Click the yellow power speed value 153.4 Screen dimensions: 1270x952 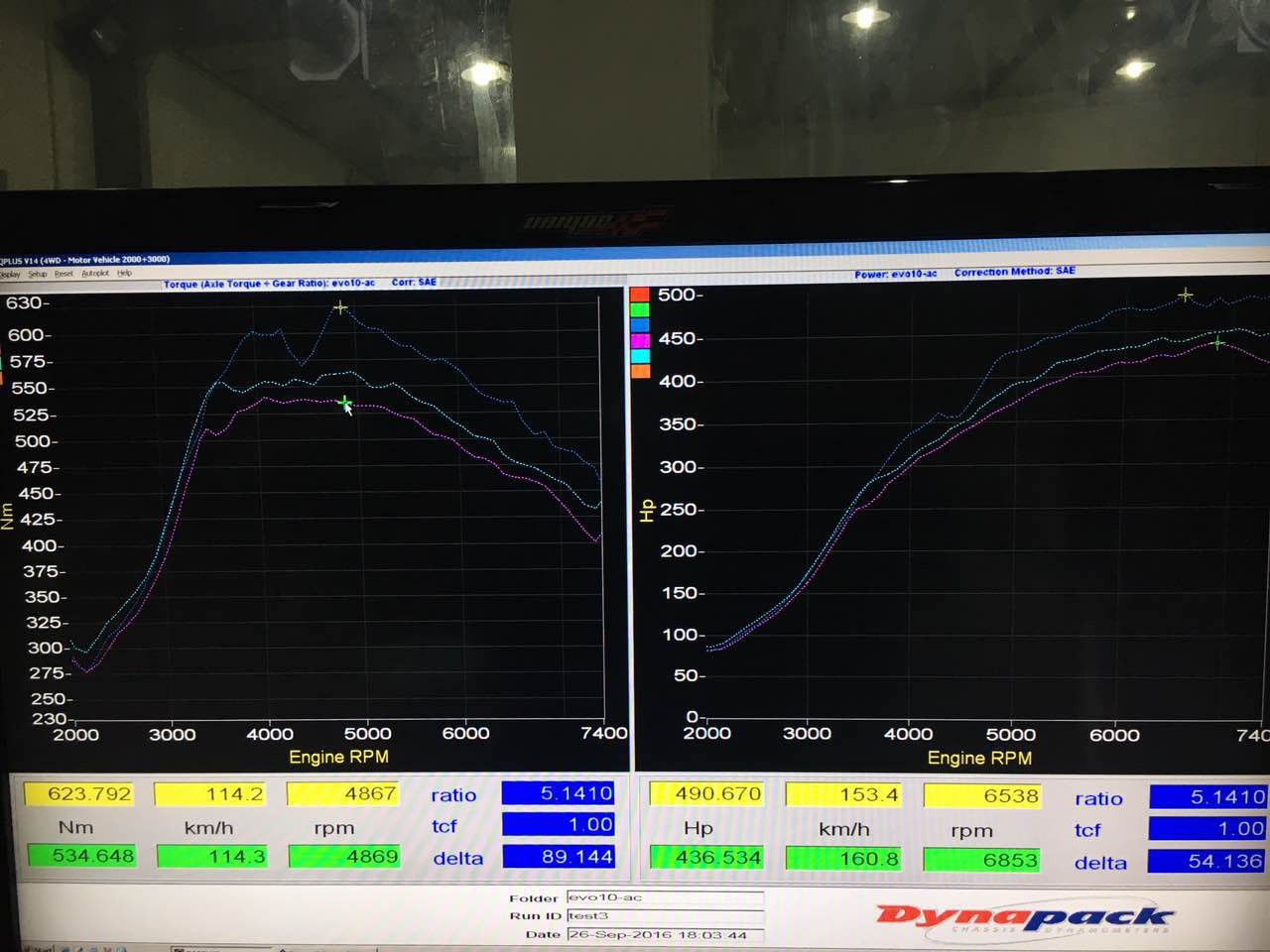coord(843,794)
